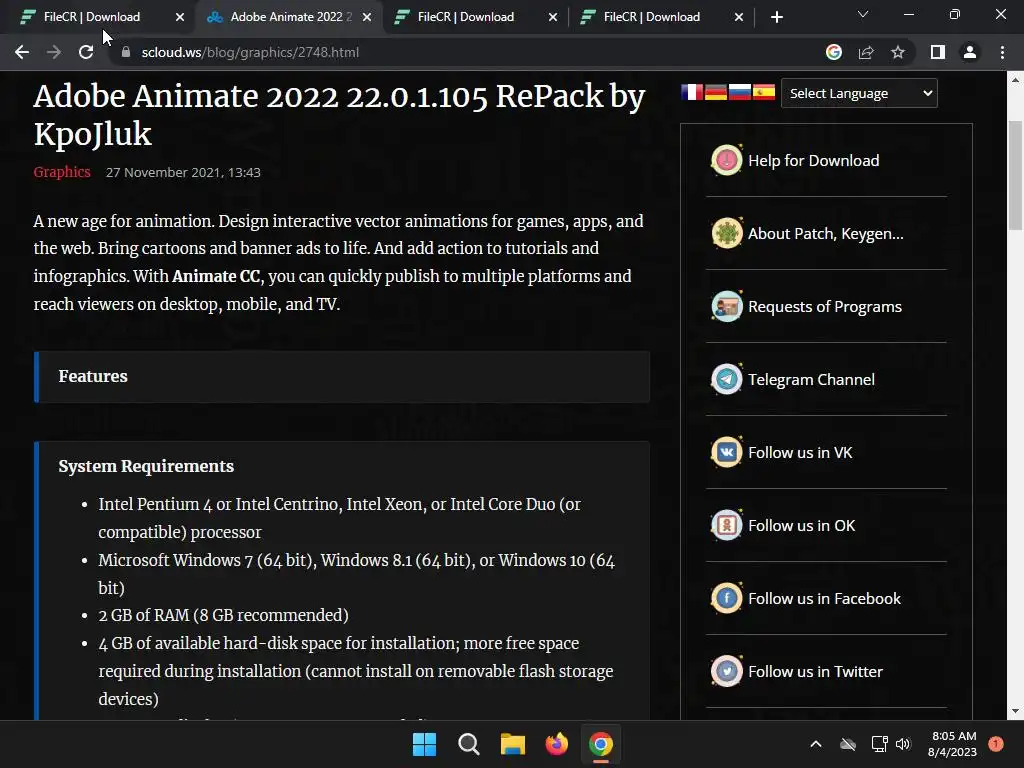The height and width of the screenshot is (768, 1024).
Task: Switch to third FileCR Download tab
Action: (x=466, y=17)
